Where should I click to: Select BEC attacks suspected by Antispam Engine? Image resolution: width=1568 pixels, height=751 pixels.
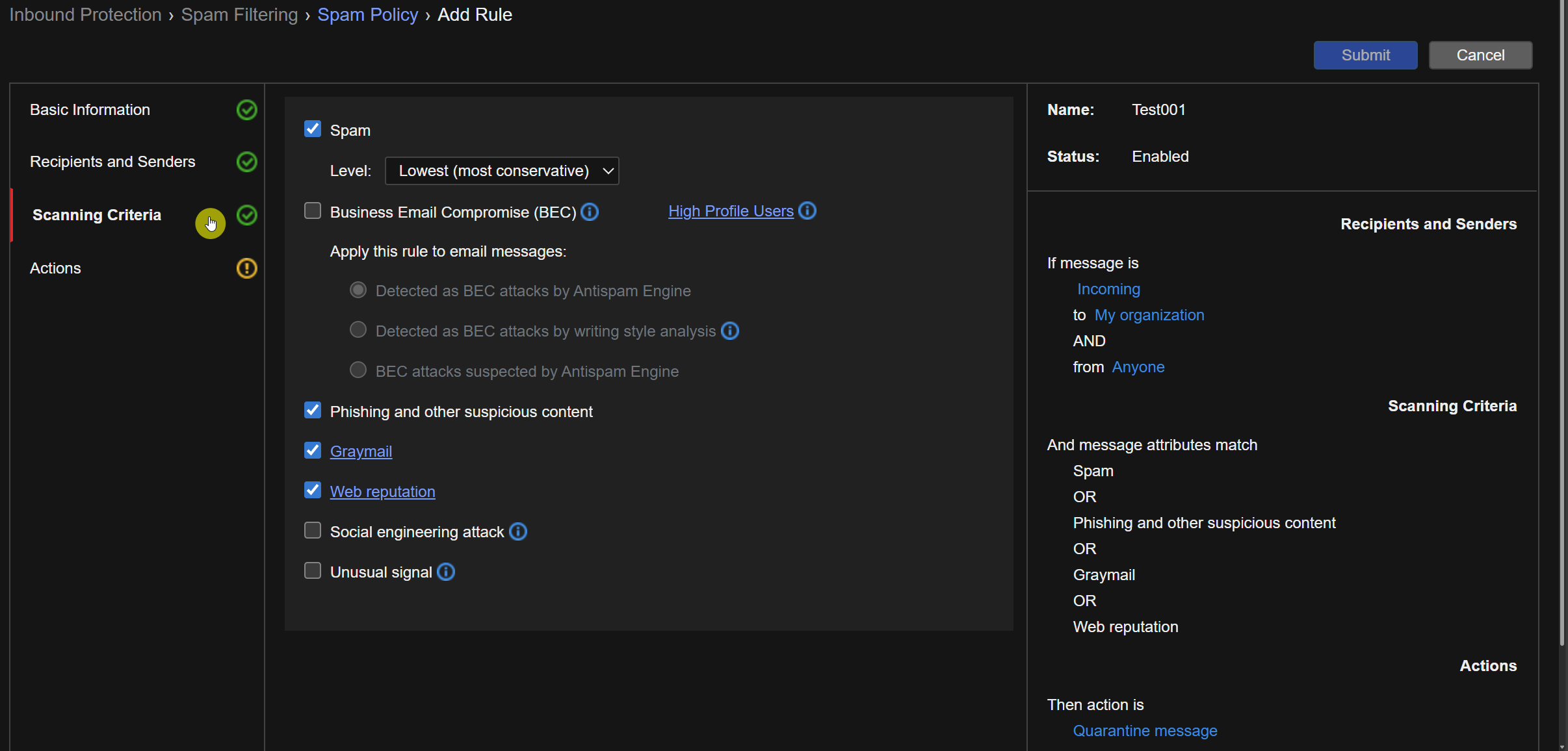[358, 370]
